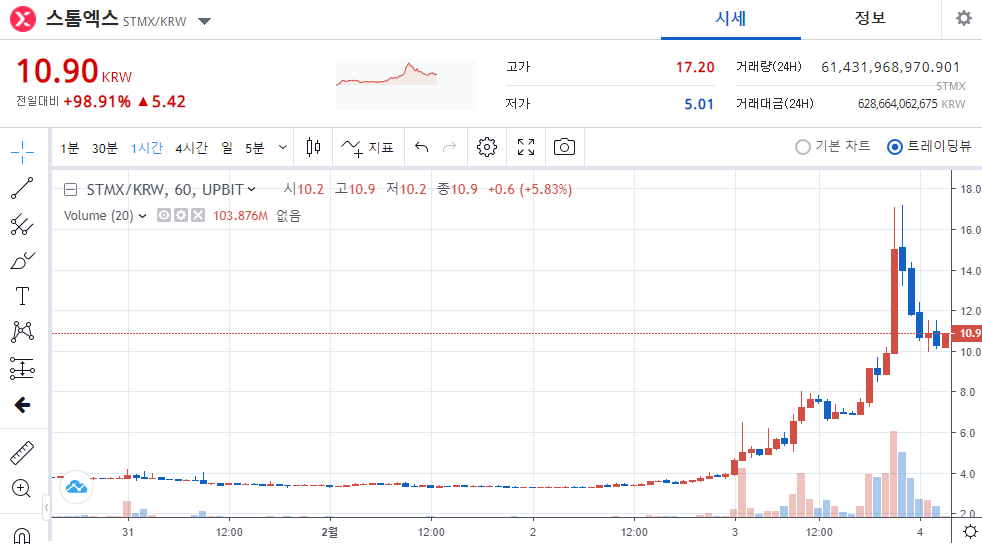Click the 2월 date label on time axis

point(329,532)
